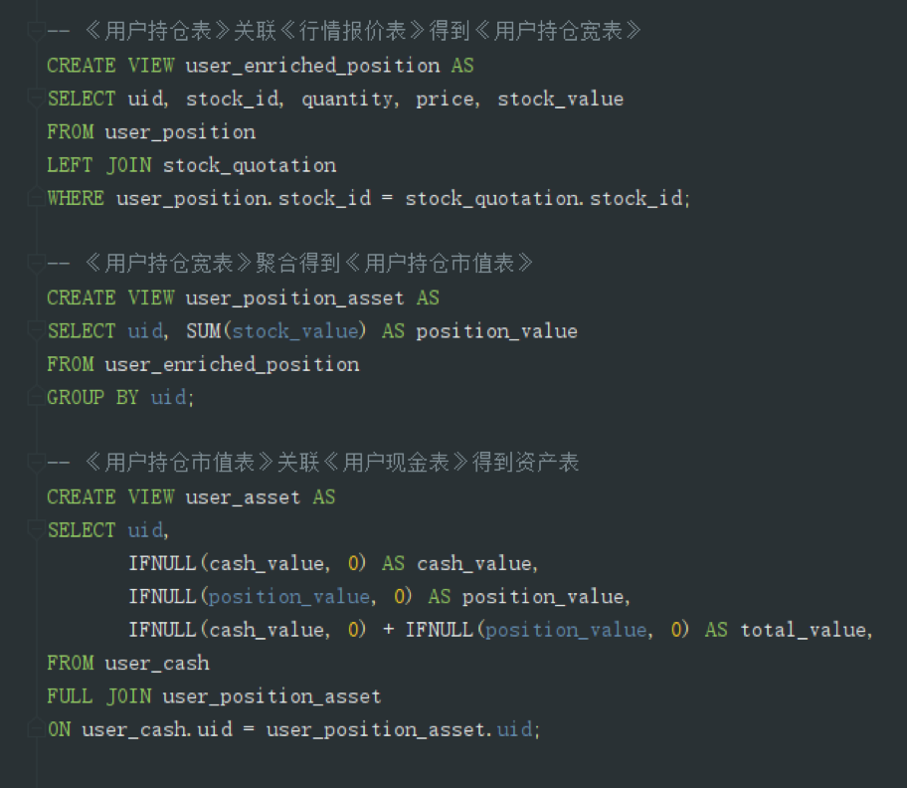Click the position_value alias after SUM
This screenshot has width=908, height=788.
pyautogui.click(x=496, y=331)
